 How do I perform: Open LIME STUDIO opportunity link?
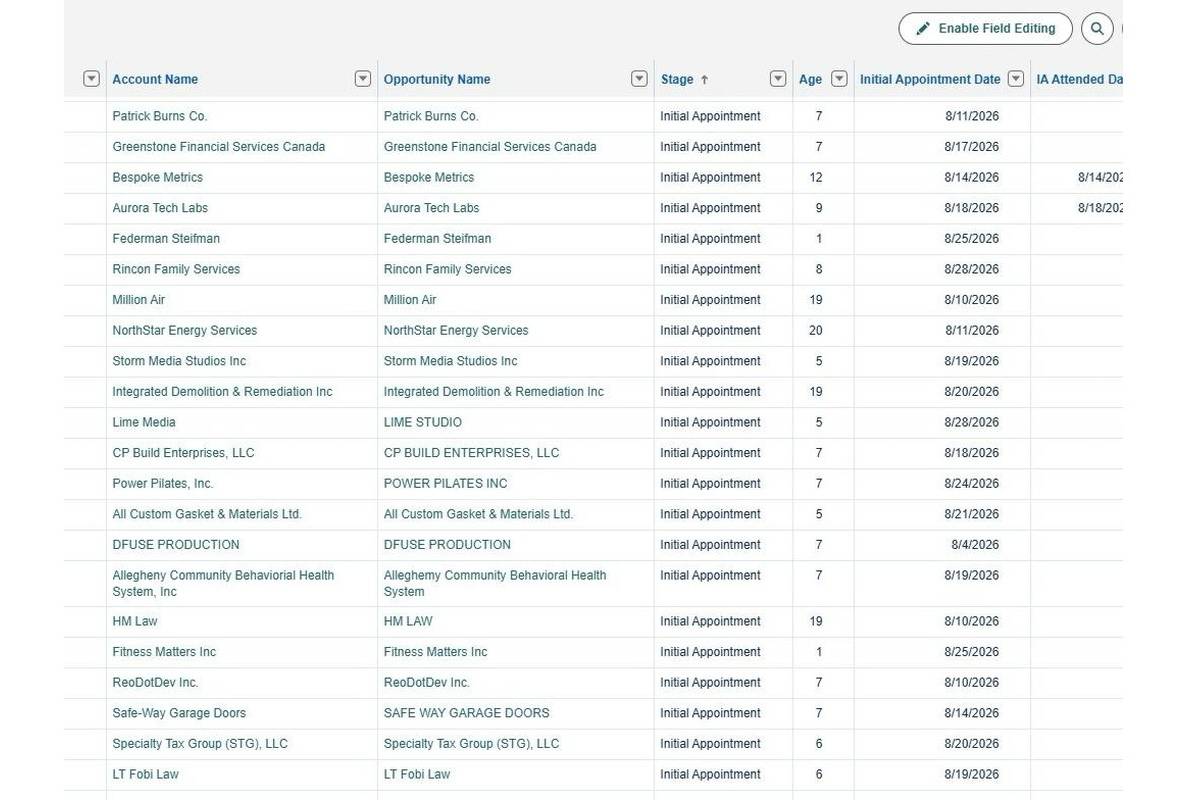point(422,422)
